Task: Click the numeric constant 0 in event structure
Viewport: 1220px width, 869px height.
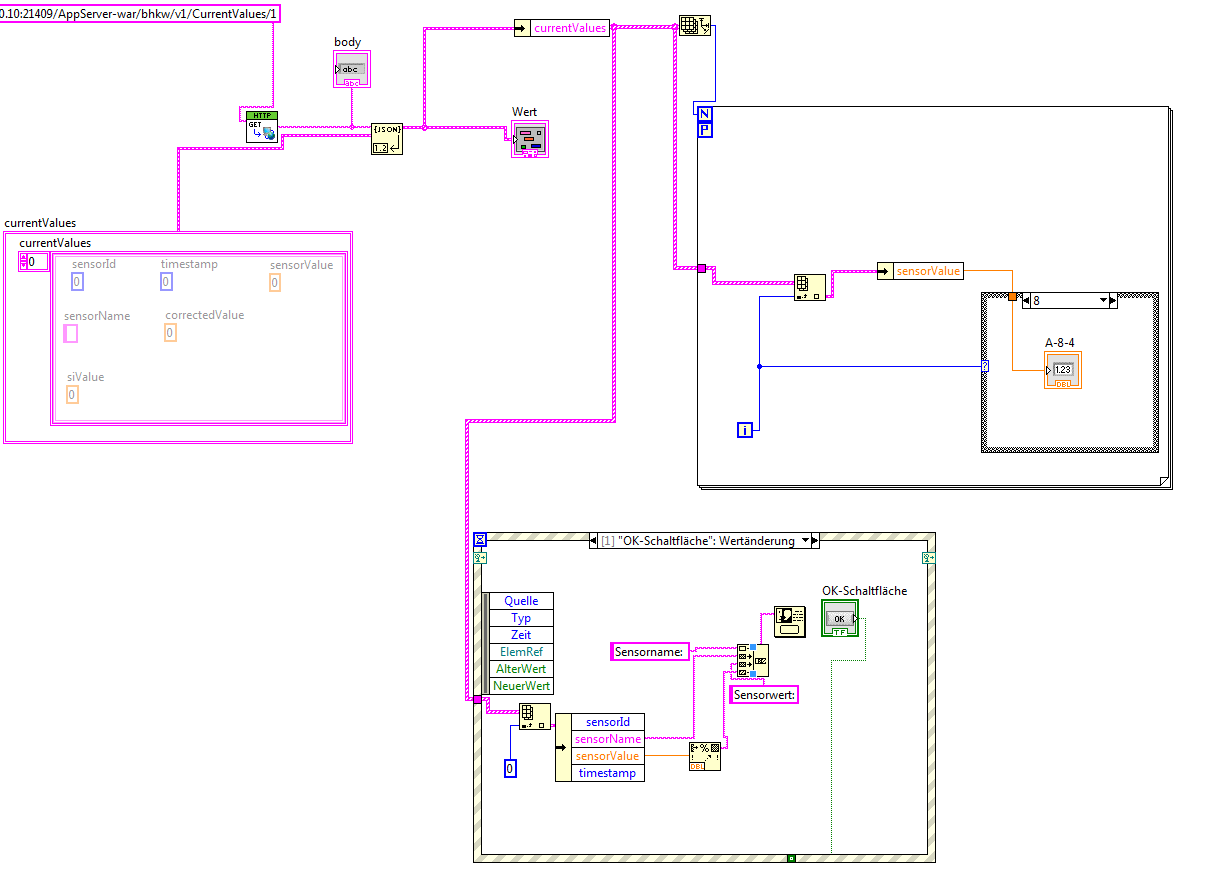Action: [511, 768]
